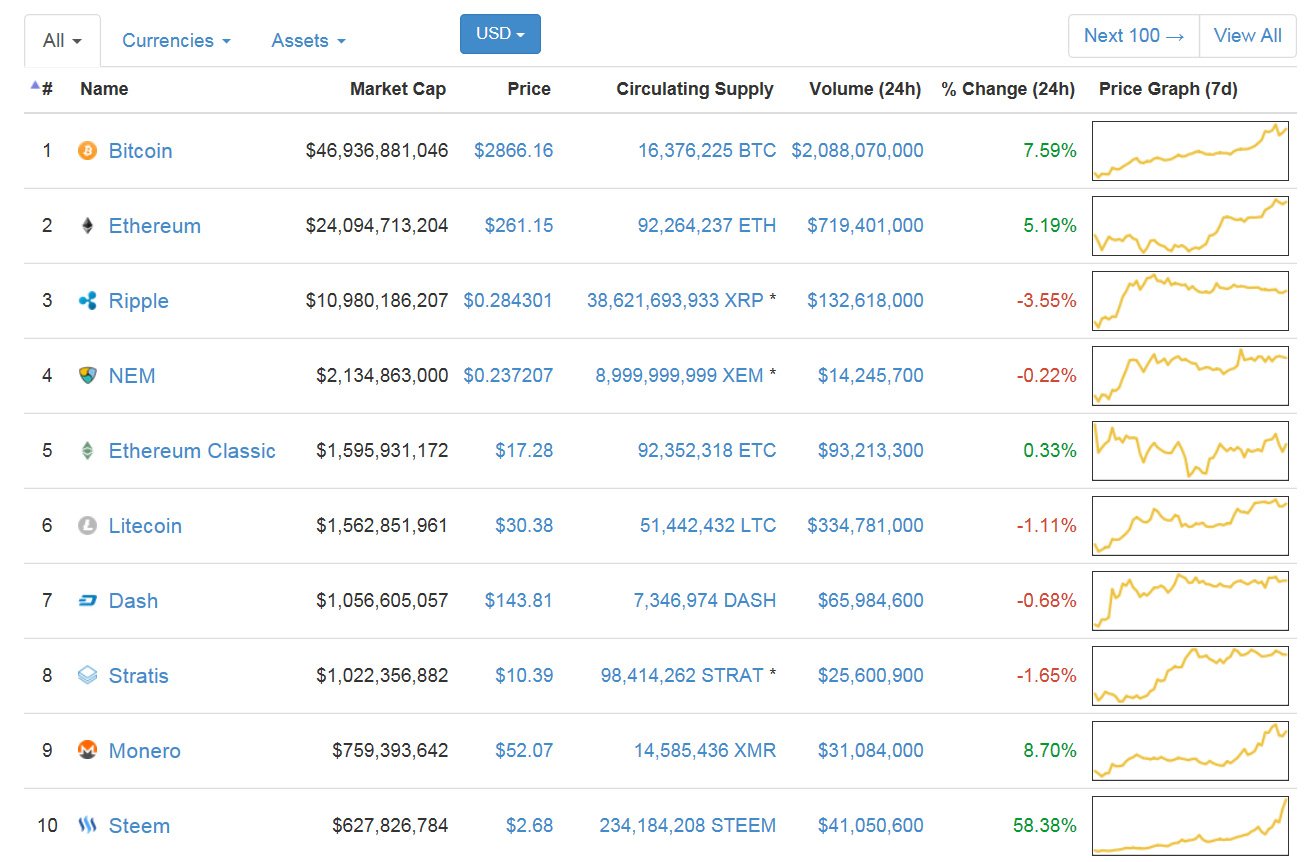Click the Steem logo icon
1313x862 pixels.
(88, 826)
